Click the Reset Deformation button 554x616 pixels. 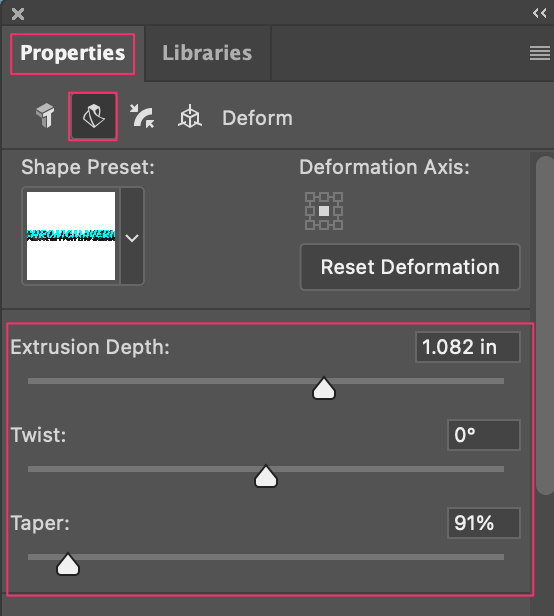pos(410,267)
